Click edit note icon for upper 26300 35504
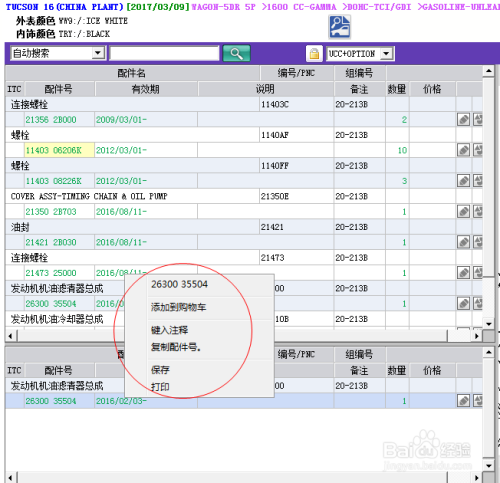The width and height of the screenshot is (500, 483). point(463,304)
